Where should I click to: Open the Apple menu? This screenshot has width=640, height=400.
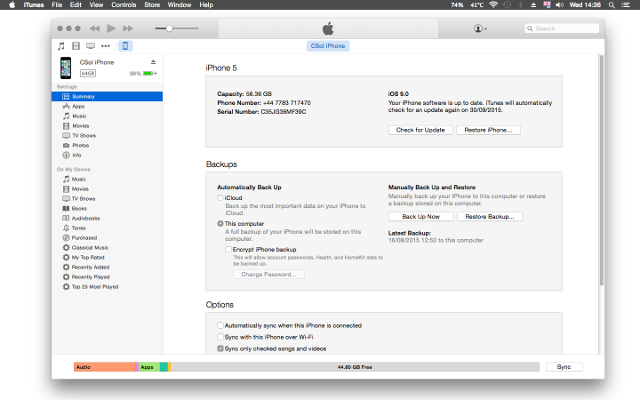(12, 5)
